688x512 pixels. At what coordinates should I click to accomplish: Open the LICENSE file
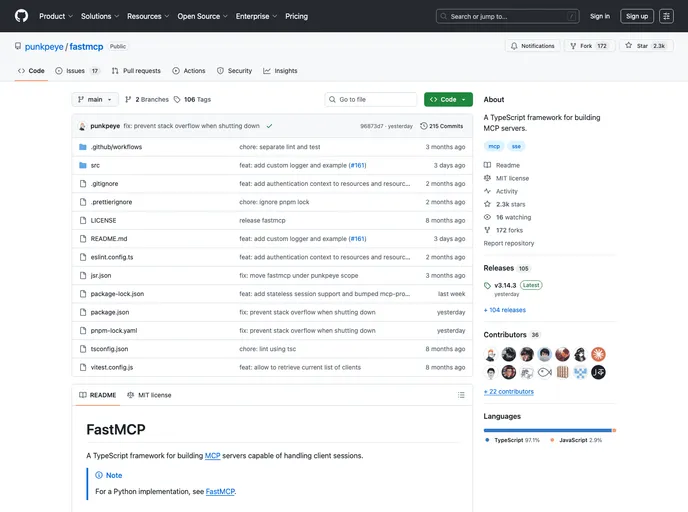click(x=104, y=221)
